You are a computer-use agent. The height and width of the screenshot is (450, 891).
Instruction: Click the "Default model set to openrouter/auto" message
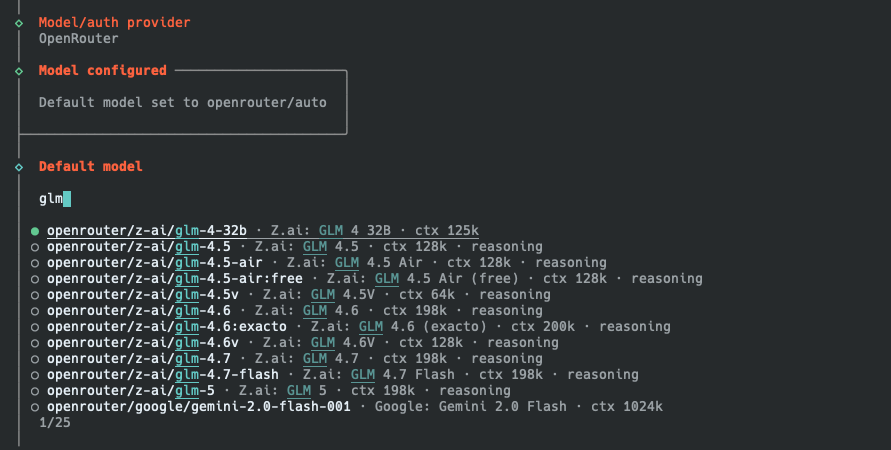182,102
